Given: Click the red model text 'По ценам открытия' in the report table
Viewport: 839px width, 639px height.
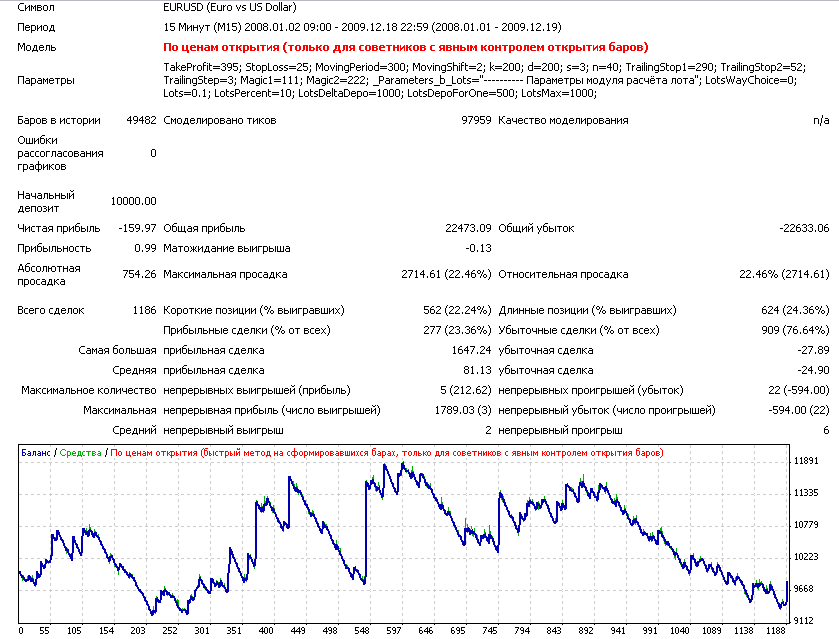Looking at the screenshot, I should pos(406,47).
